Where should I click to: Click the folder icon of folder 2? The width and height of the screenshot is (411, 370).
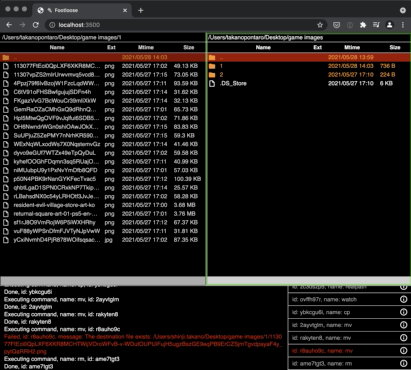point(212,75)
